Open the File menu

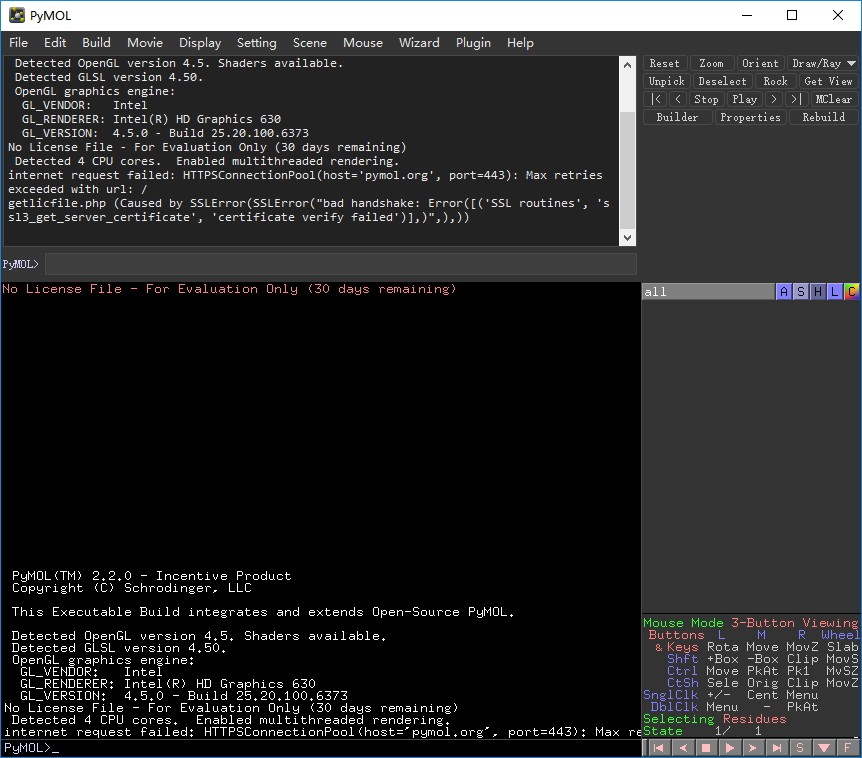point(18,43)
